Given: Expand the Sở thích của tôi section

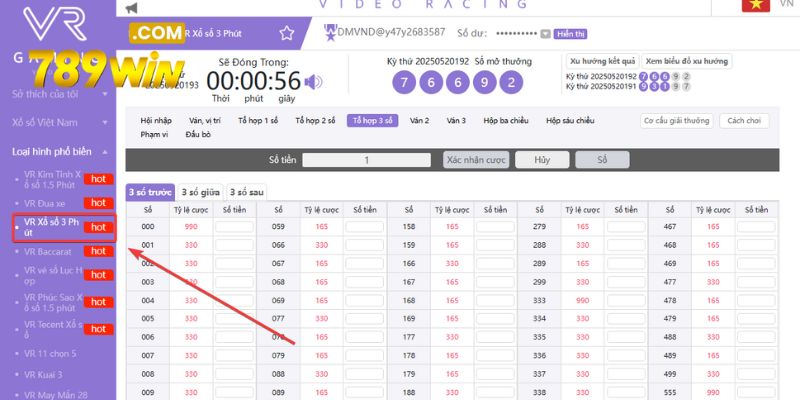Looking at the screenshot, I should click(106, 94).
